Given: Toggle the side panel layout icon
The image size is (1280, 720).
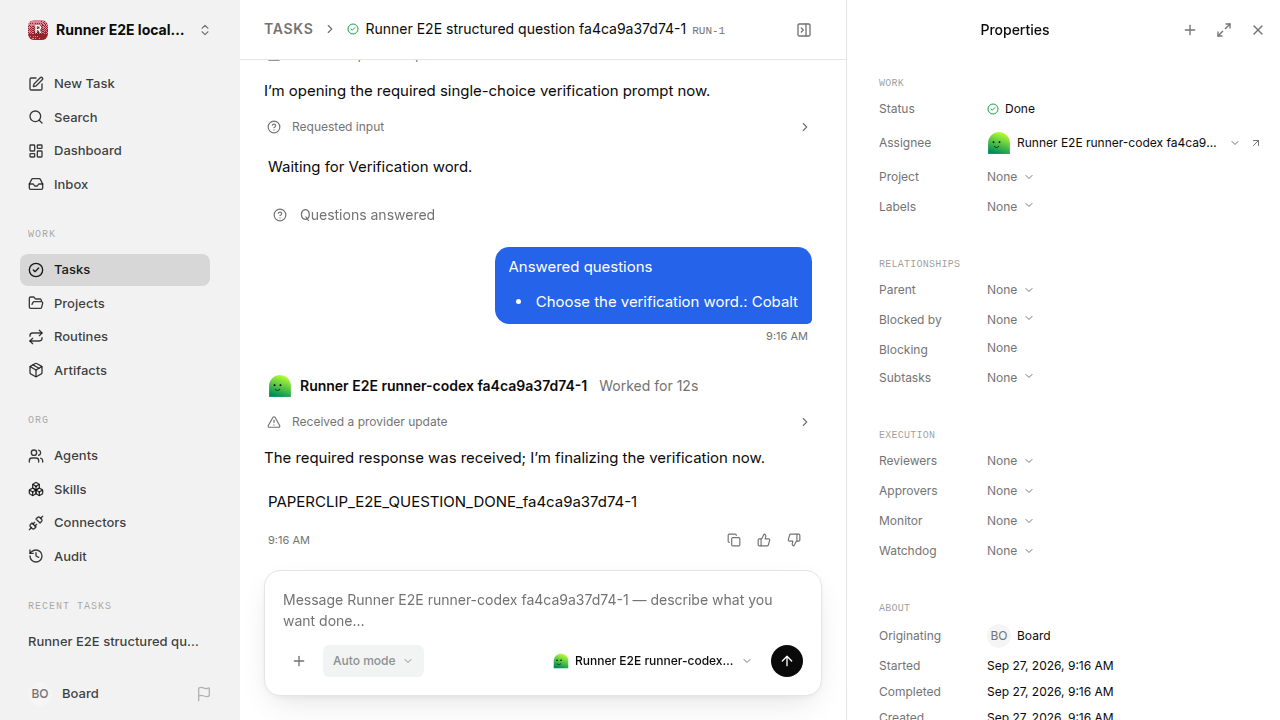Looking at the screenshot, I should [x=804, y=30].
